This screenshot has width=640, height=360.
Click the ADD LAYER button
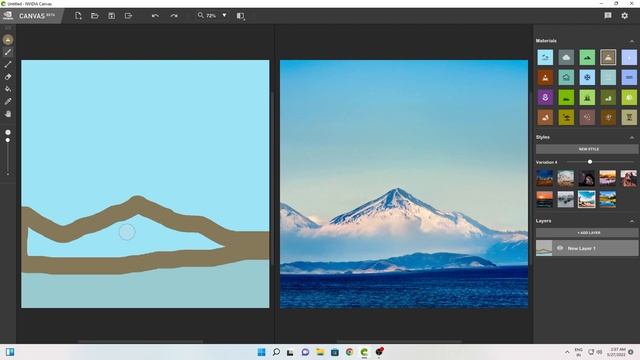pos(587,233)
